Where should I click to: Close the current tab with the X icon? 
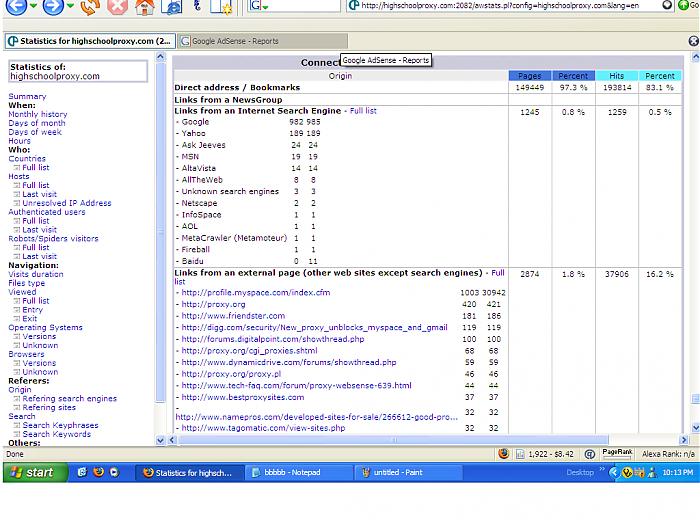(693, 41)
